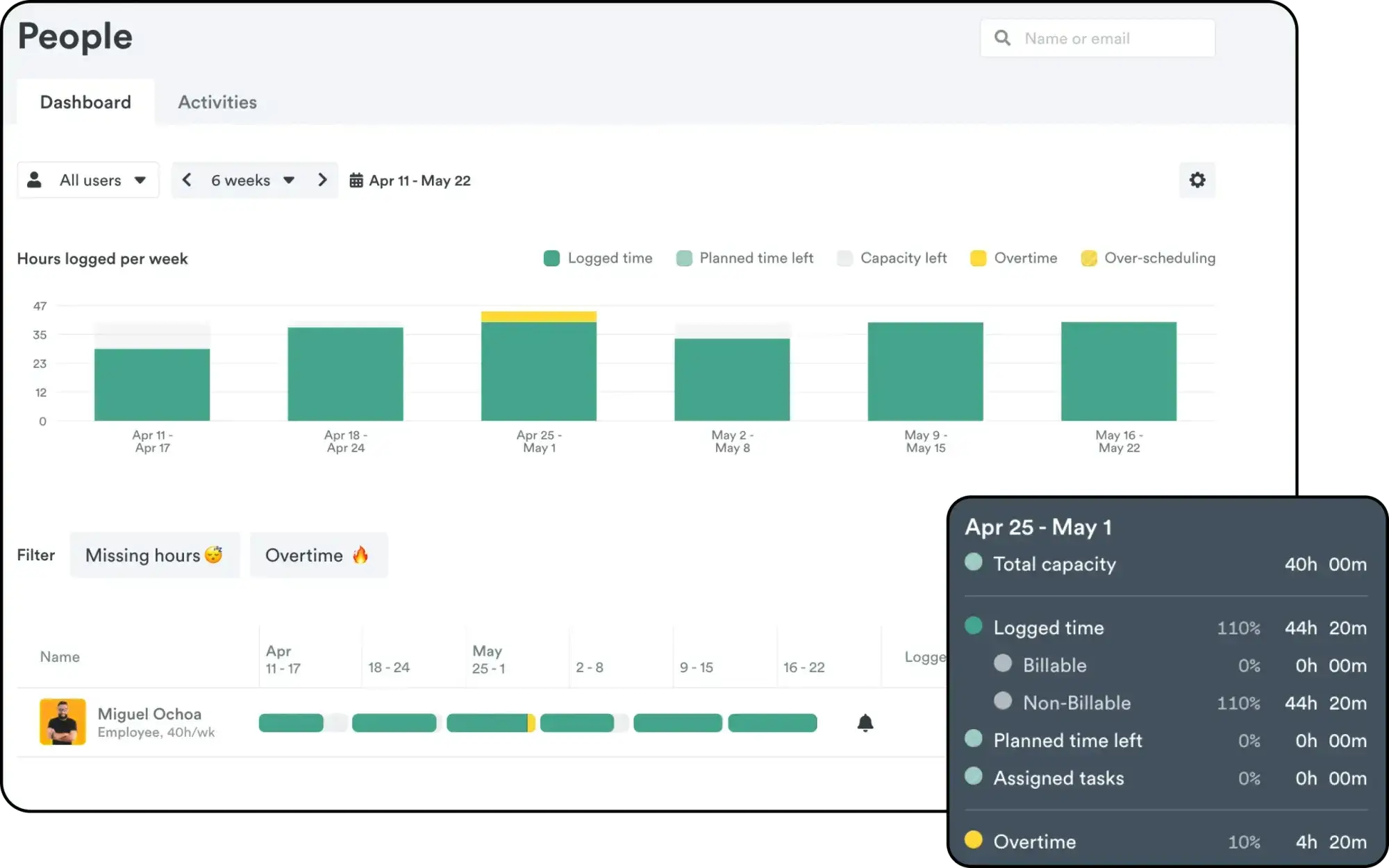Click the Employee, 40h/wk subtitle

tap(156, 733)
